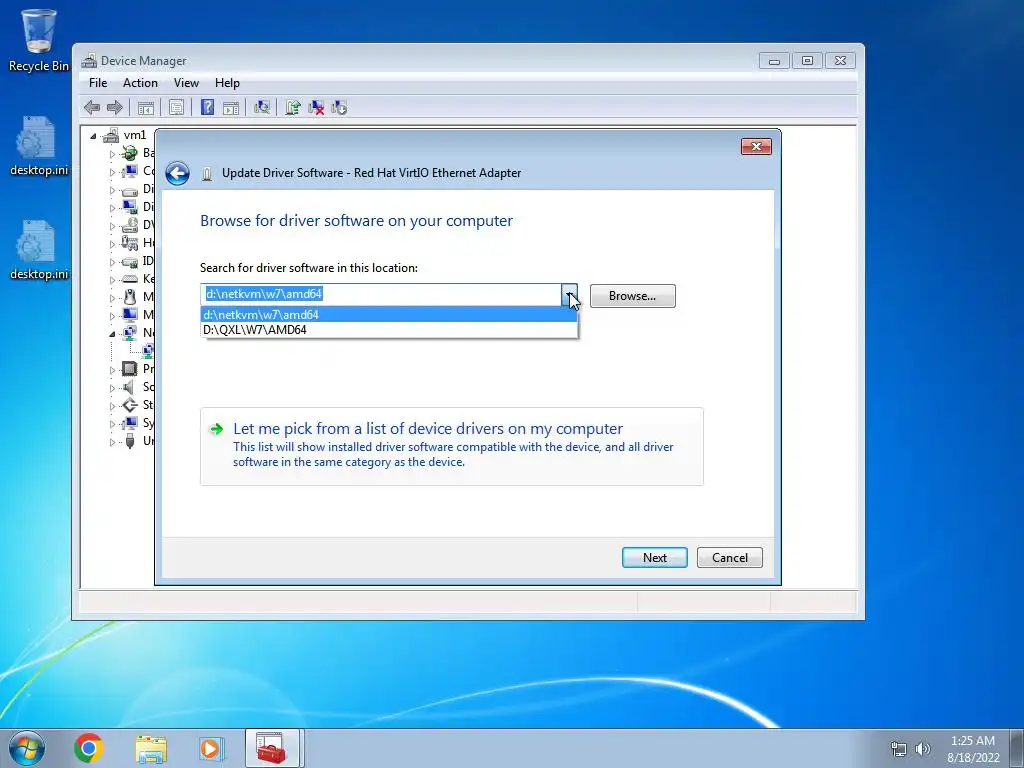Collapse the Network adapters category triangle

click(x=112, y=334)
